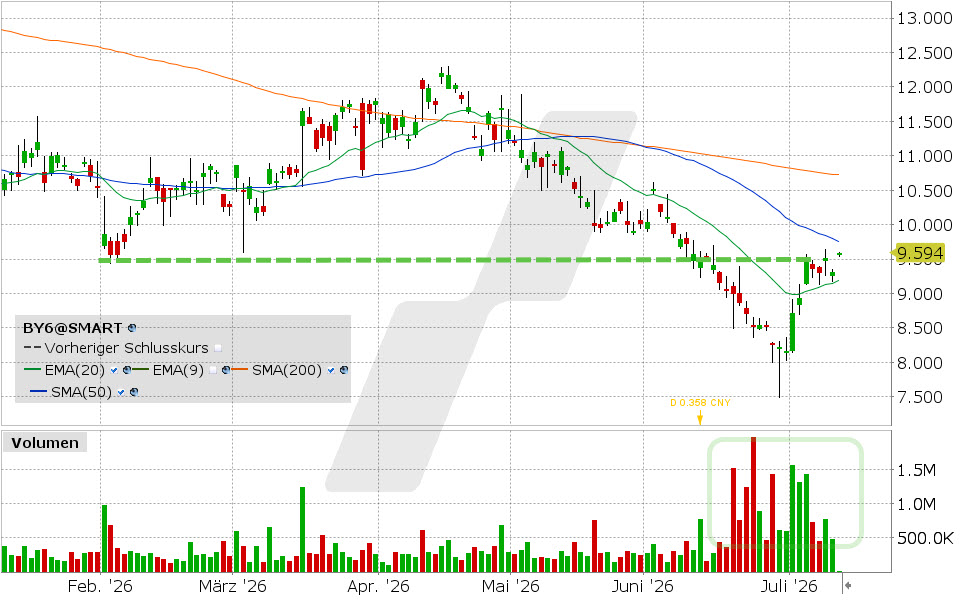Open EMA(20) indicator settings orb
This screenshot has height=600, width=960.
(127, 370)
